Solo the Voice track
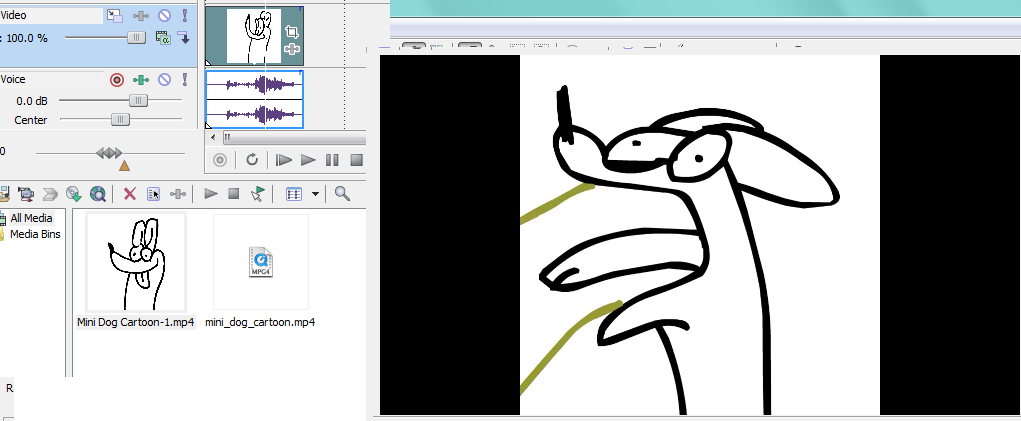Screen dimensions: 1021x421 (x=185, y=80)
